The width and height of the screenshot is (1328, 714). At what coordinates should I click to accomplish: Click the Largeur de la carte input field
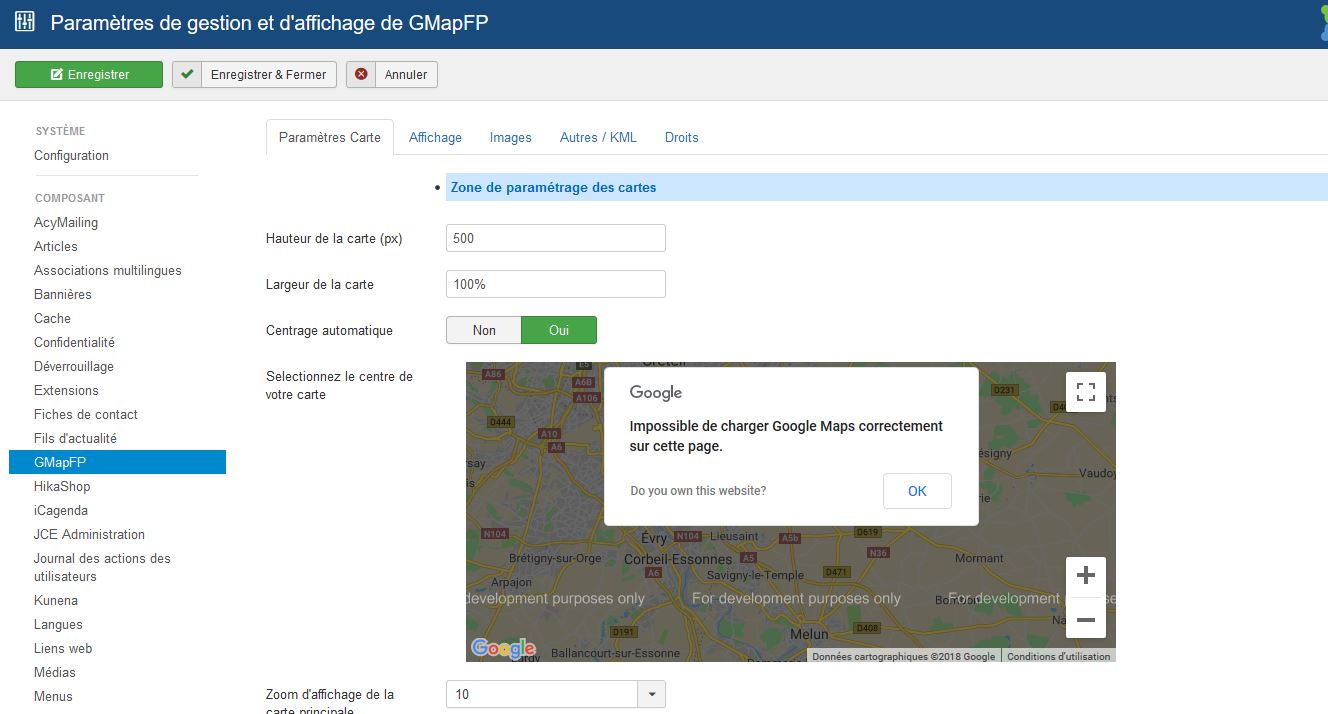pyautogui.click(x=556, y=284)
